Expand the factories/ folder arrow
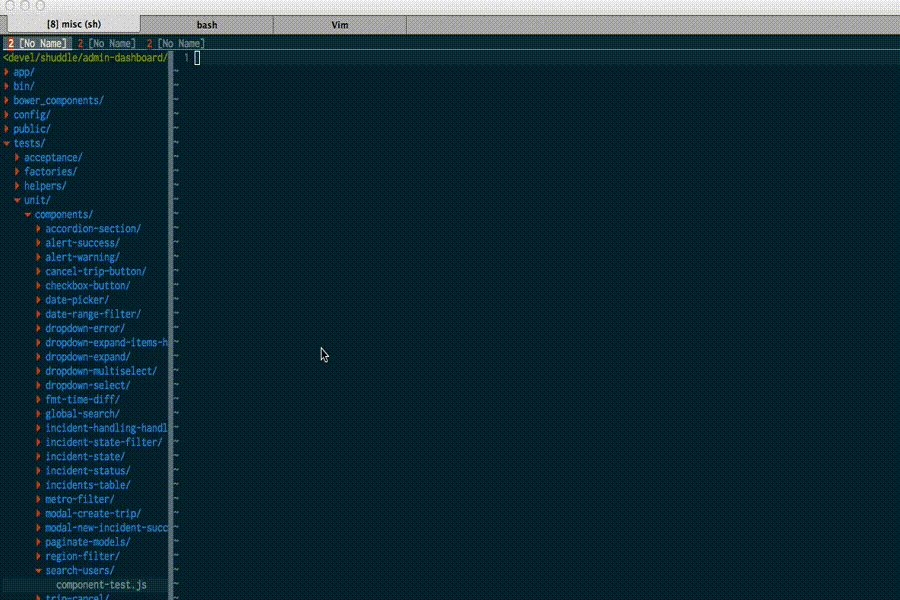This screenshot has width=900, height=600. point(17,172)
